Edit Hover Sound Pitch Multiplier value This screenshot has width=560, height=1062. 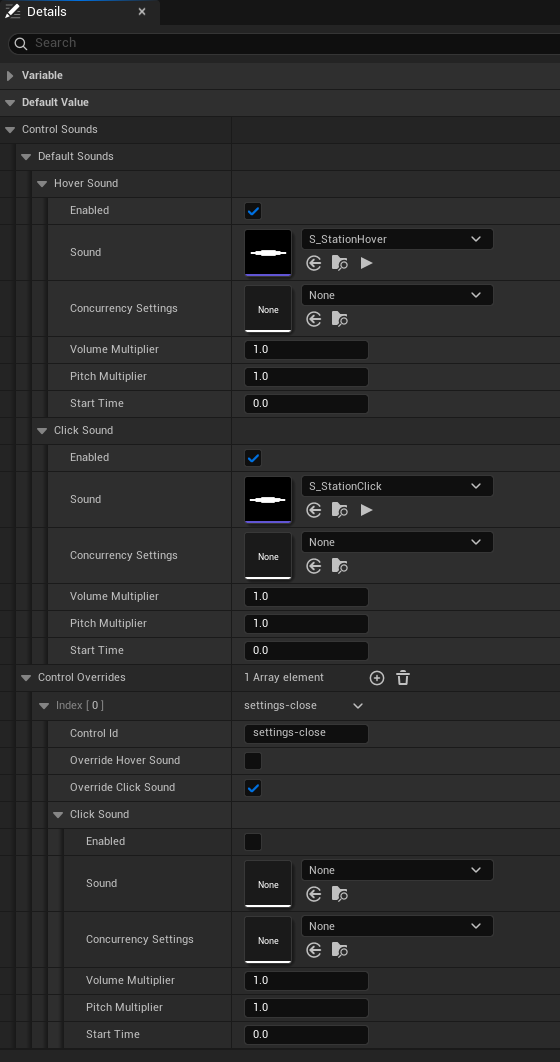coord(306,377)
